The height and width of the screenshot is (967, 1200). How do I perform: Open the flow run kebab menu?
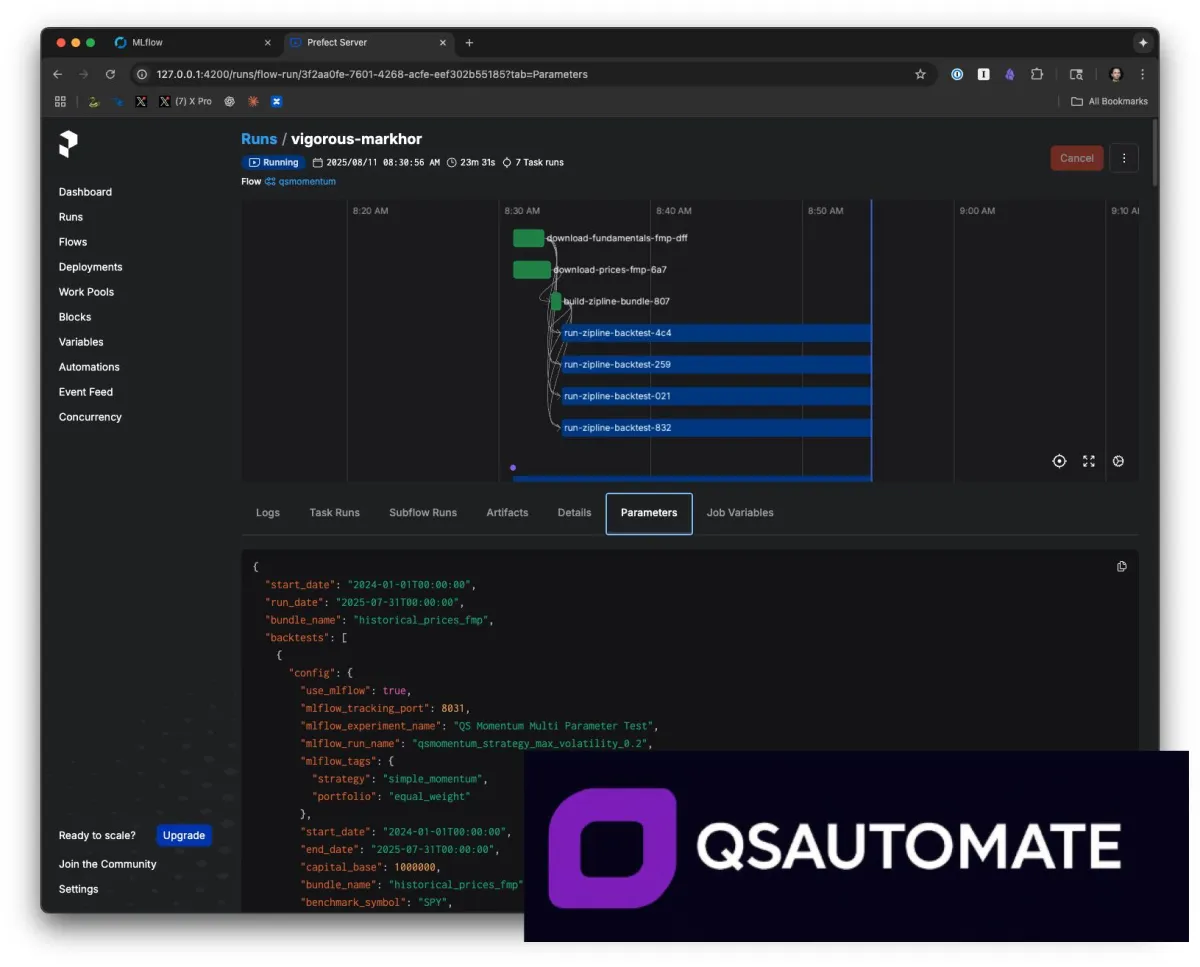click(x=1124, y=158)
